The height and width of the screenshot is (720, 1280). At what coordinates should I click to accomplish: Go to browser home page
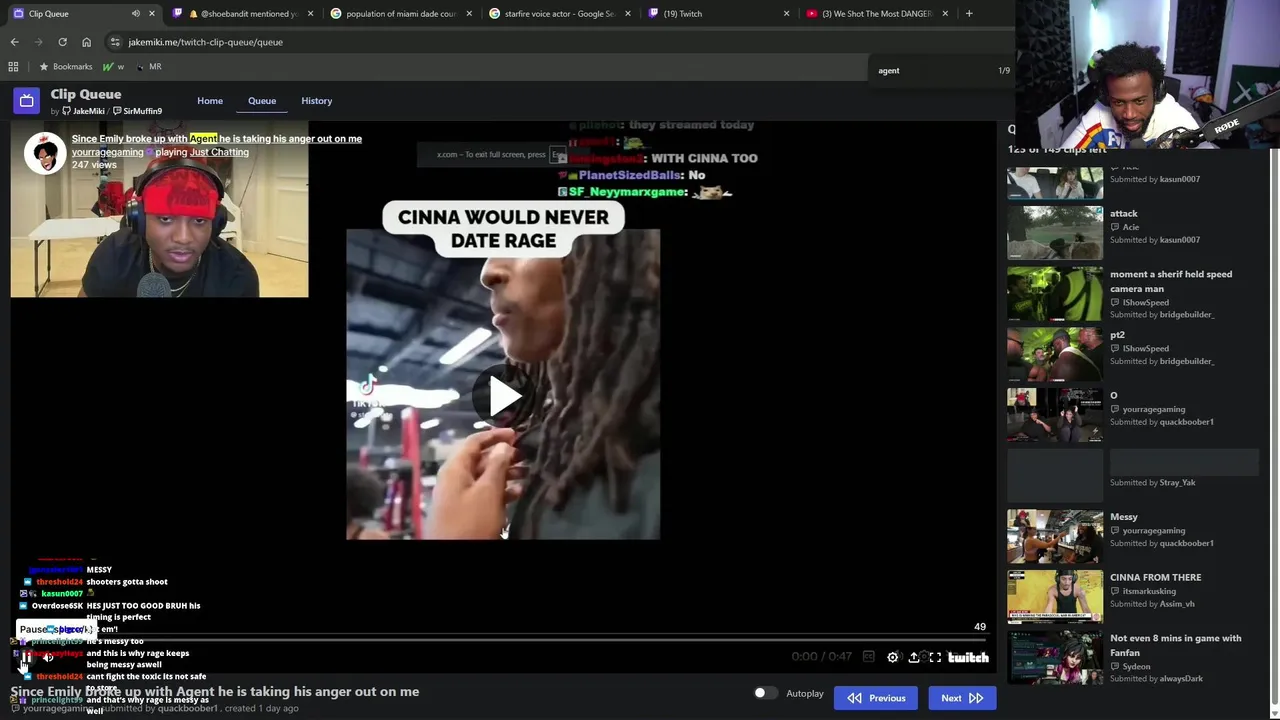86,42
